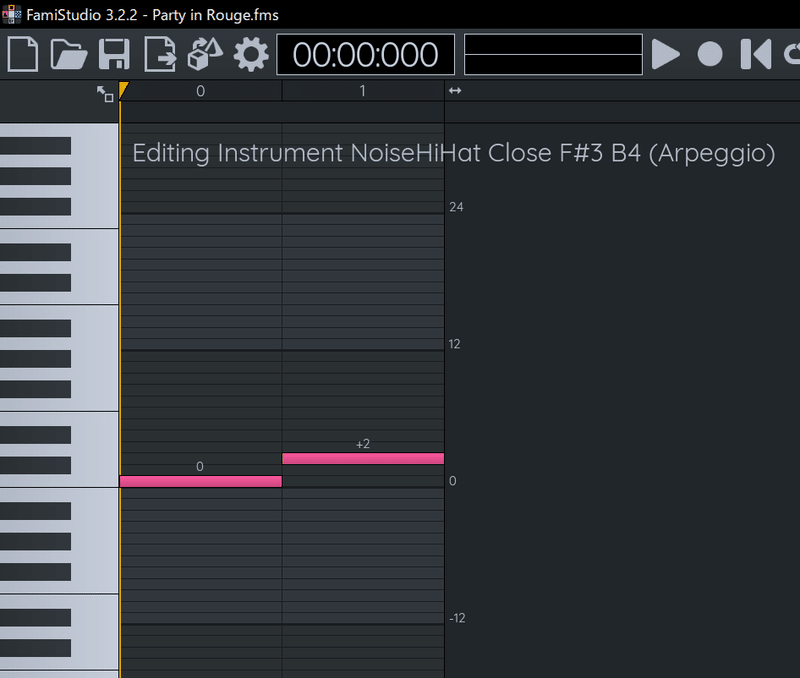Image resolution: width=800 pixels, height=678 pixels.
Task: Rewind to the beginning
Action: [755, 54]
